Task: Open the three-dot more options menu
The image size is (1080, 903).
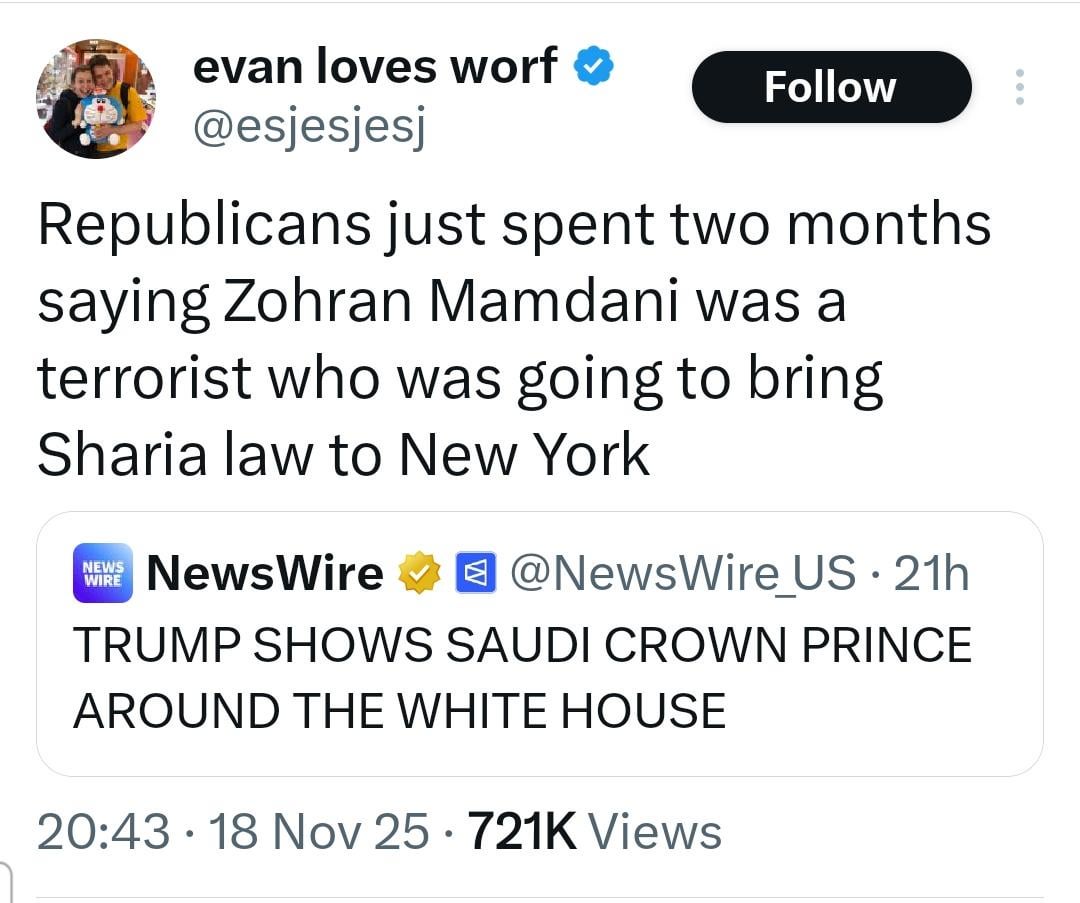Action: pos(1019,87)
